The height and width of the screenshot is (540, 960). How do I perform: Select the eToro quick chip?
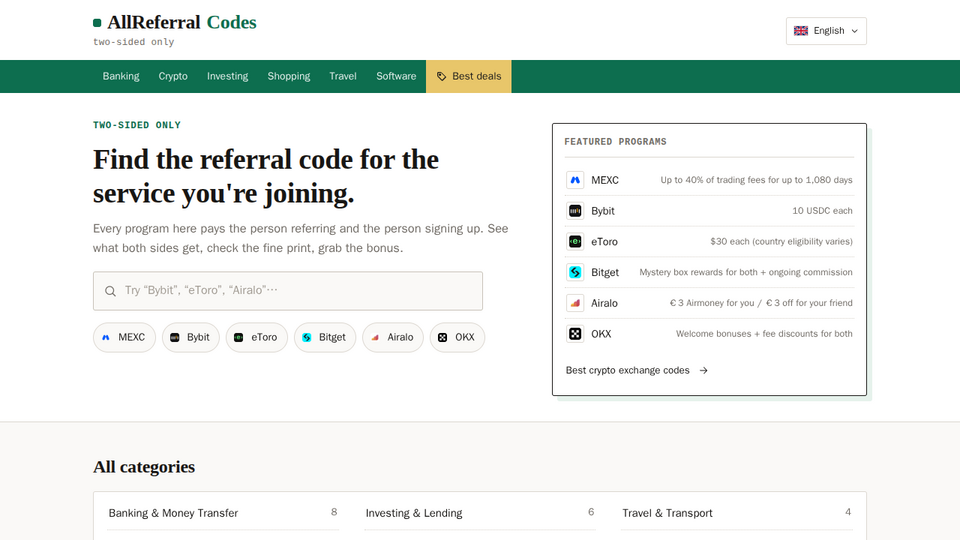[x=257, y=337]
